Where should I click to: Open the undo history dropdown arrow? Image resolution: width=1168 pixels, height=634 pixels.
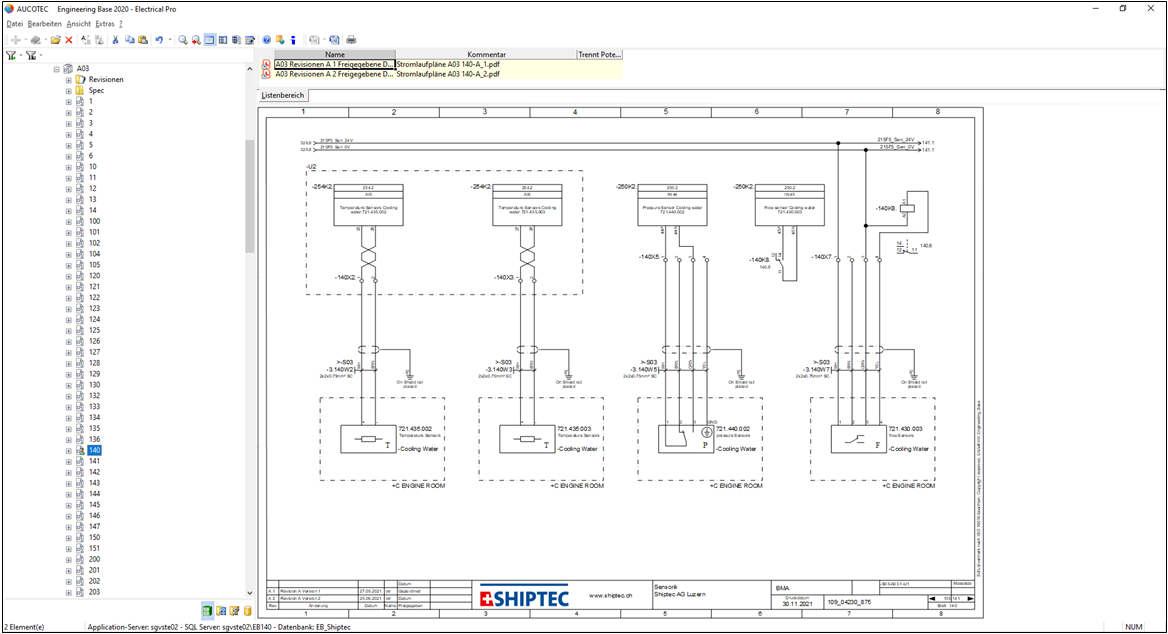pyautogui.click(x=170, y=39)
